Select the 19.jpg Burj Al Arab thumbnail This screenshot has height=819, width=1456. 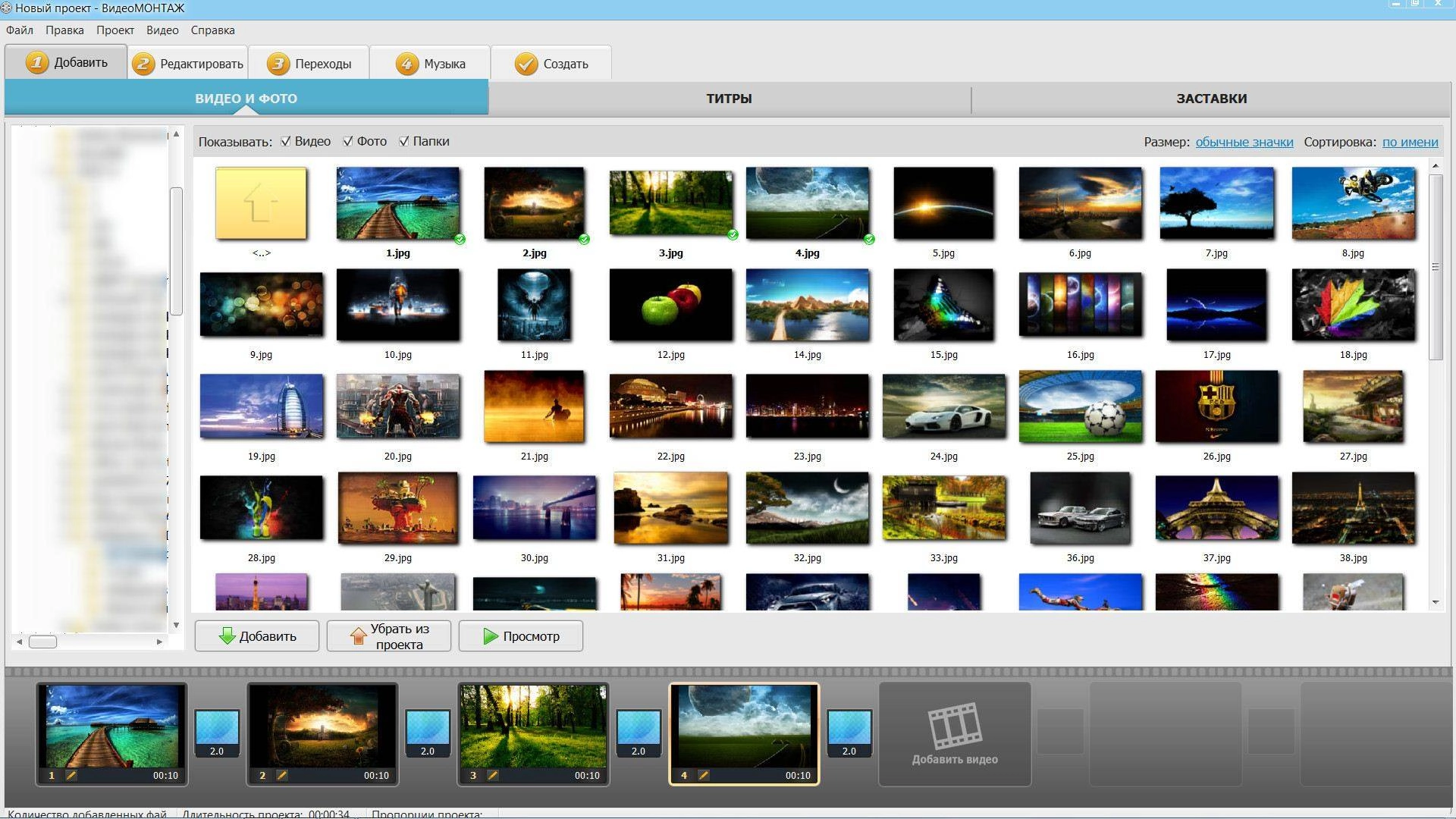click(x=261, y=406)
